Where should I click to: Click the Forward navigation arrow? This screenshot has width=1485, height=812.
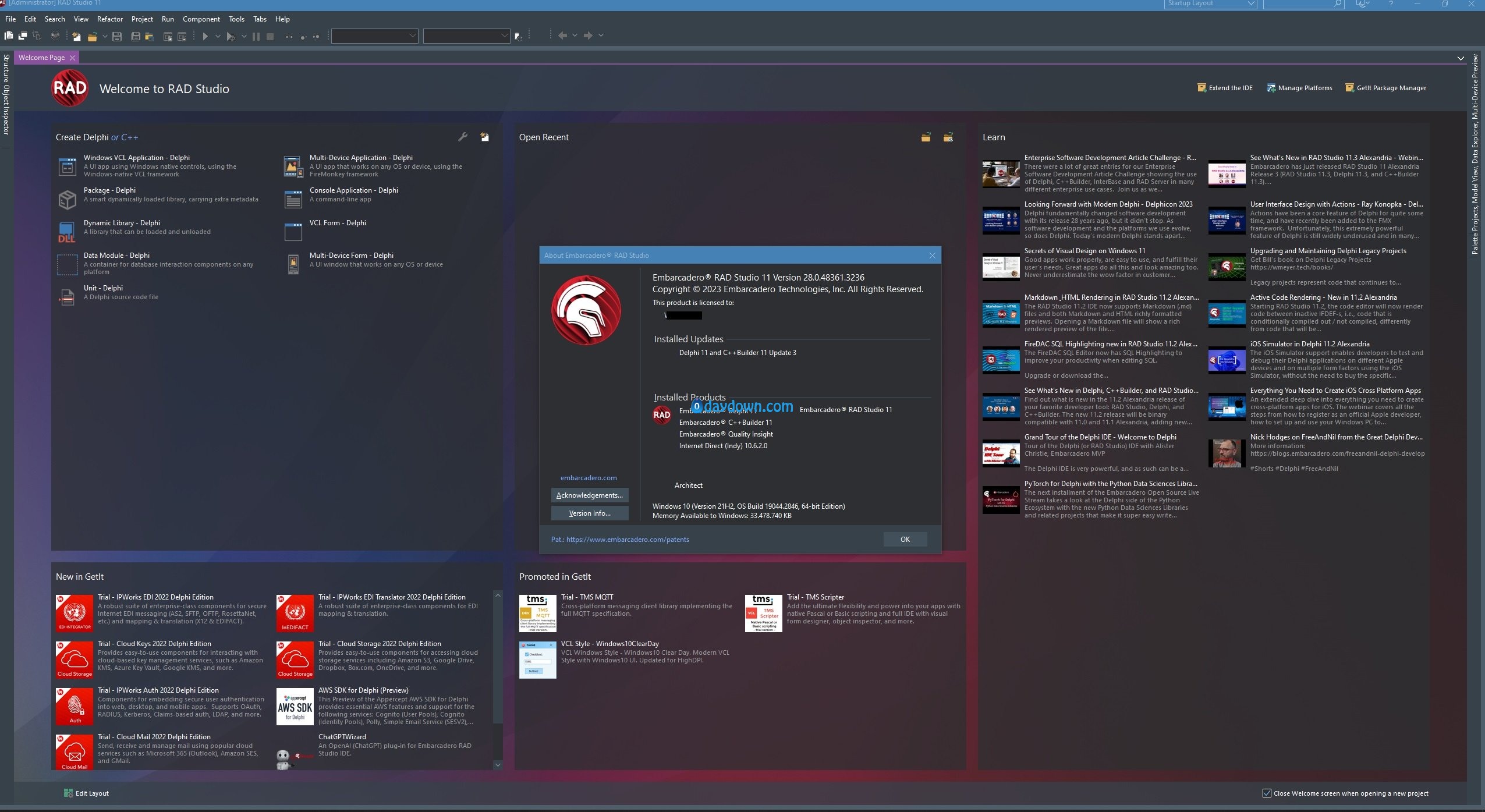[x=589, y=36]
